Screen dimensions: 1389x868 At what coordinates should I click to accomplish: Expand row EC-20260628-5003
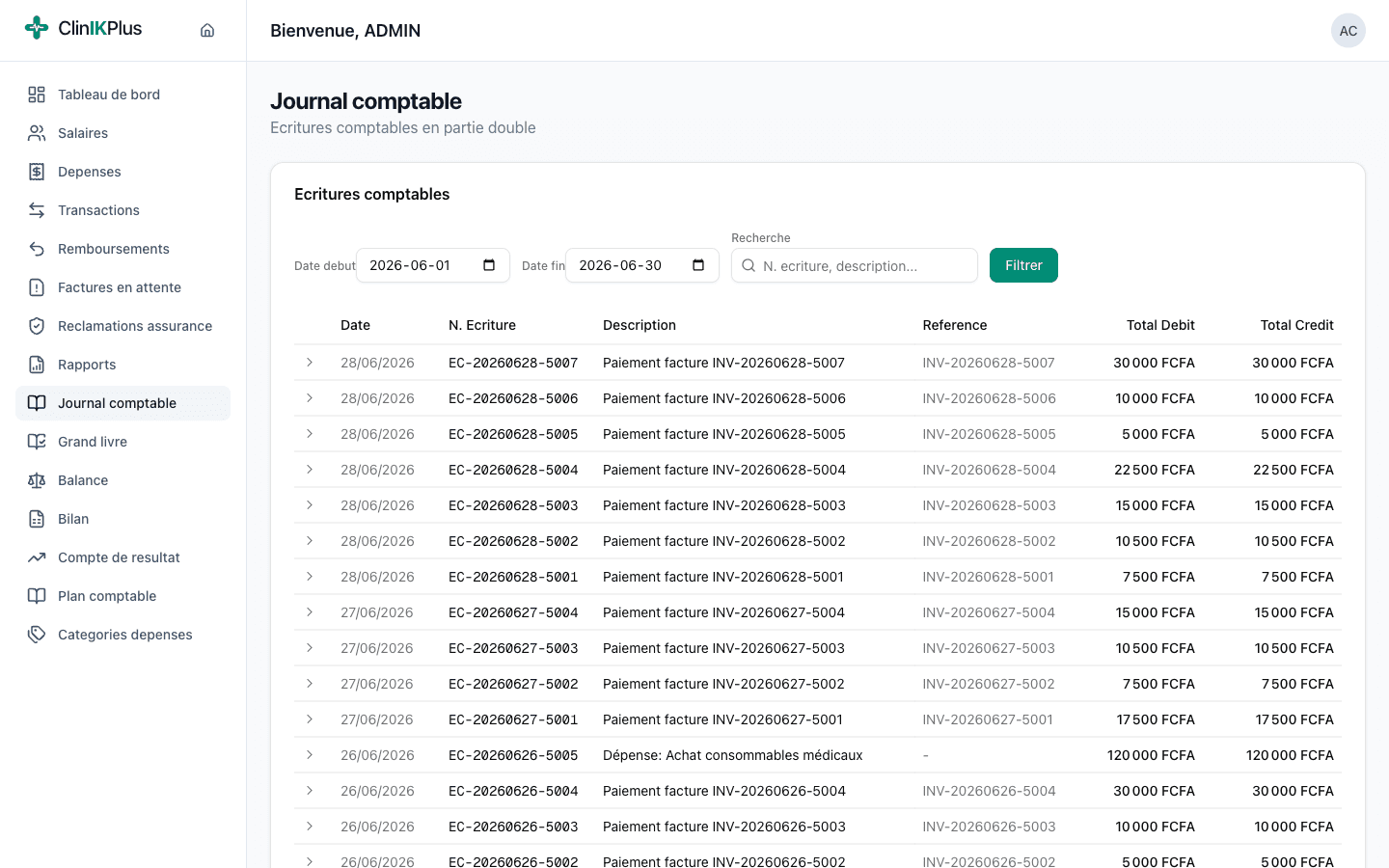point(310,505)
